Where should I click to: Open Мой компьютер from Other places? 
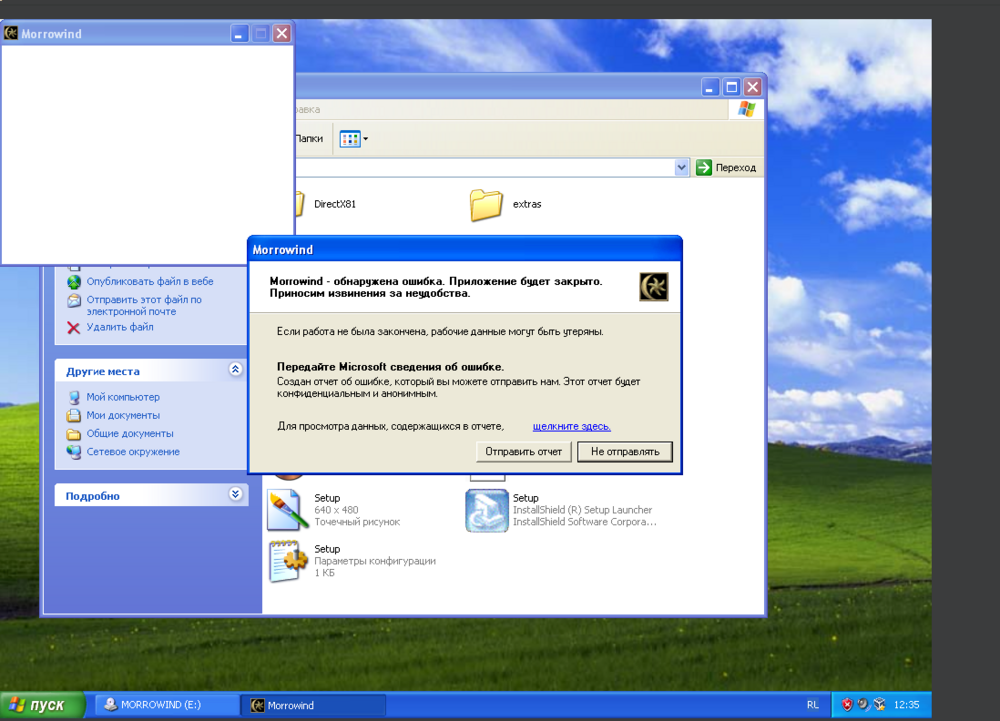tap(123, 397)
